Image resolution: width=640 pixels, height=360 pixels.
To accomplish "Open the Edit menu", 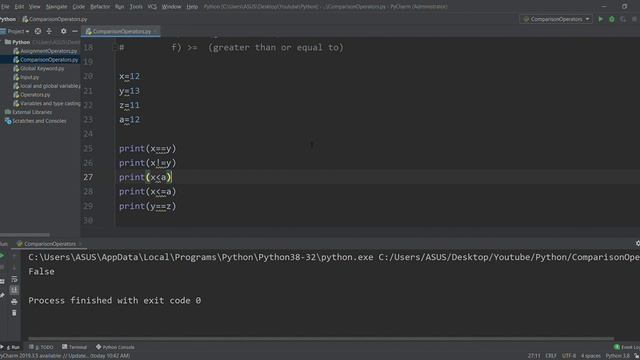I will (19, 7).
